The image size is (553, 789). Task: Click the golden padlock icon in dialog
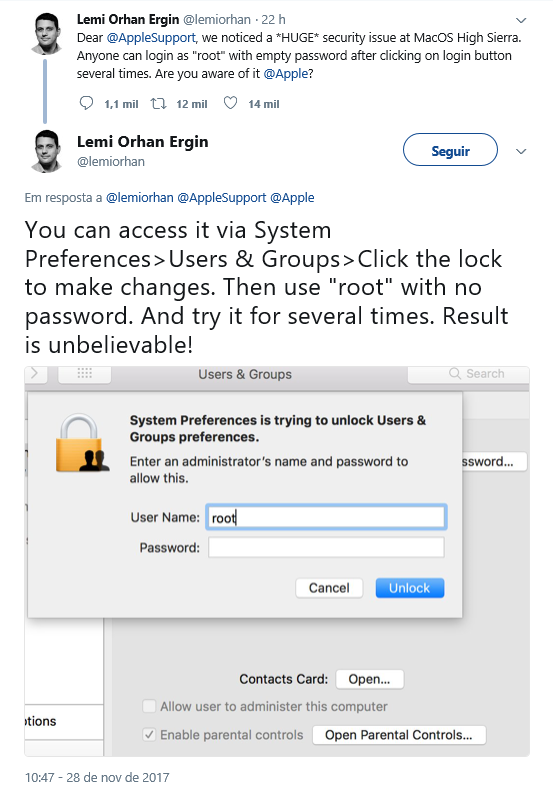click(x=82, y=443)
